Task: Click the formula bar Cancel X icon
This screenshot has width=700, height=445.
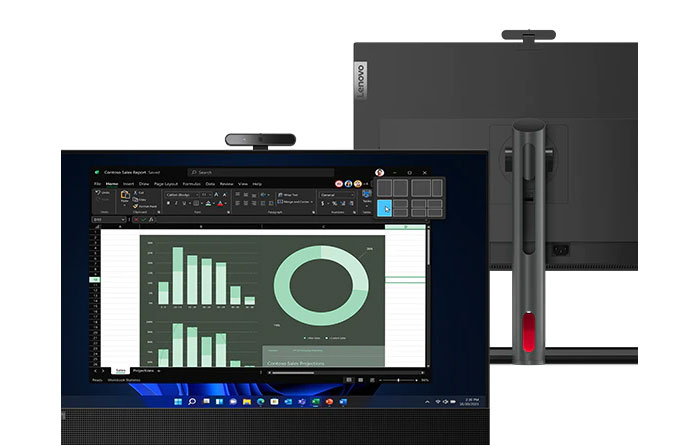Action: click(x=136, y=220)
